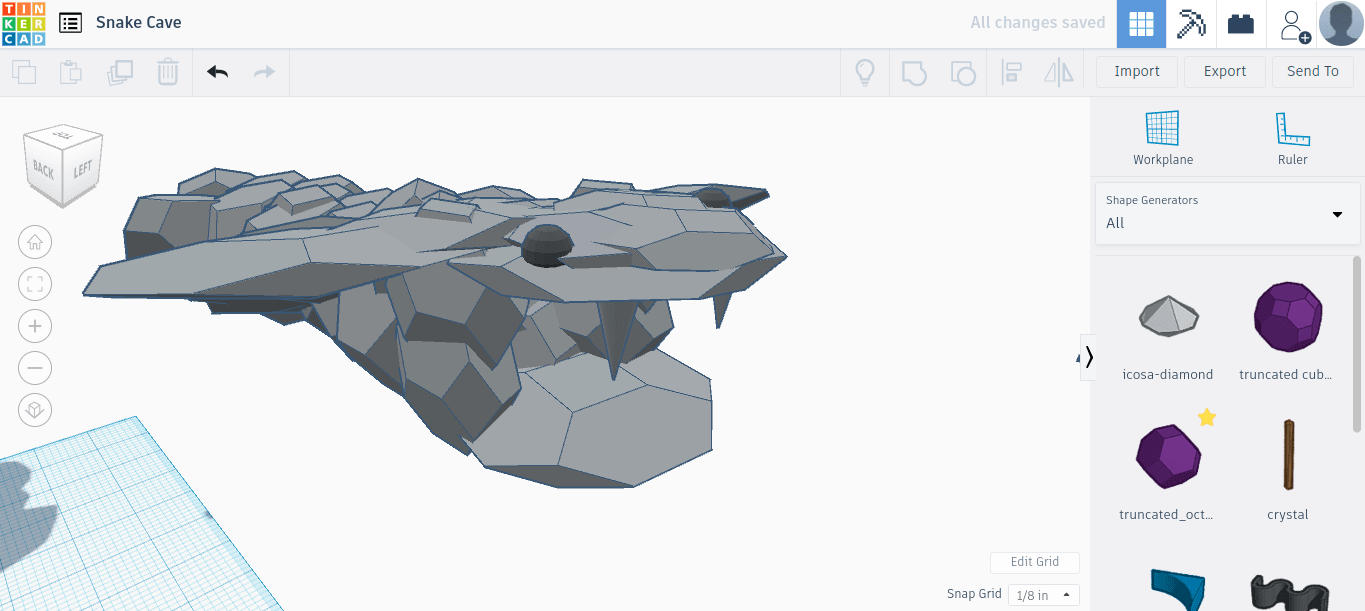Switch to orthographic view mode
The image size is (1365, 611).
click(35, 410)
